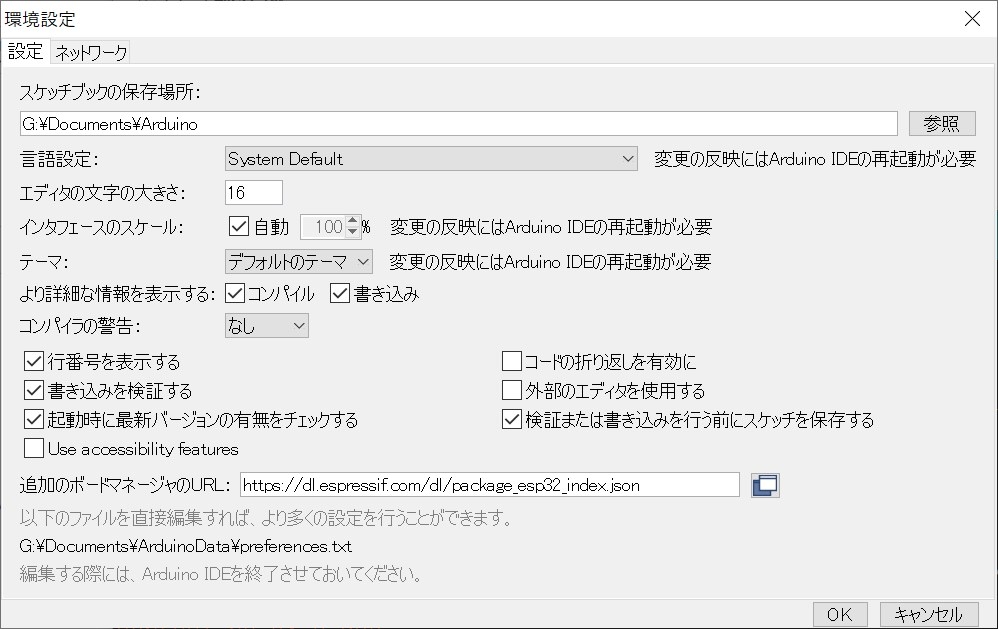Uncheck the 書き込み verbose output checkbox
This screenshot has height=629, width=998.
(x=340, y=294)
